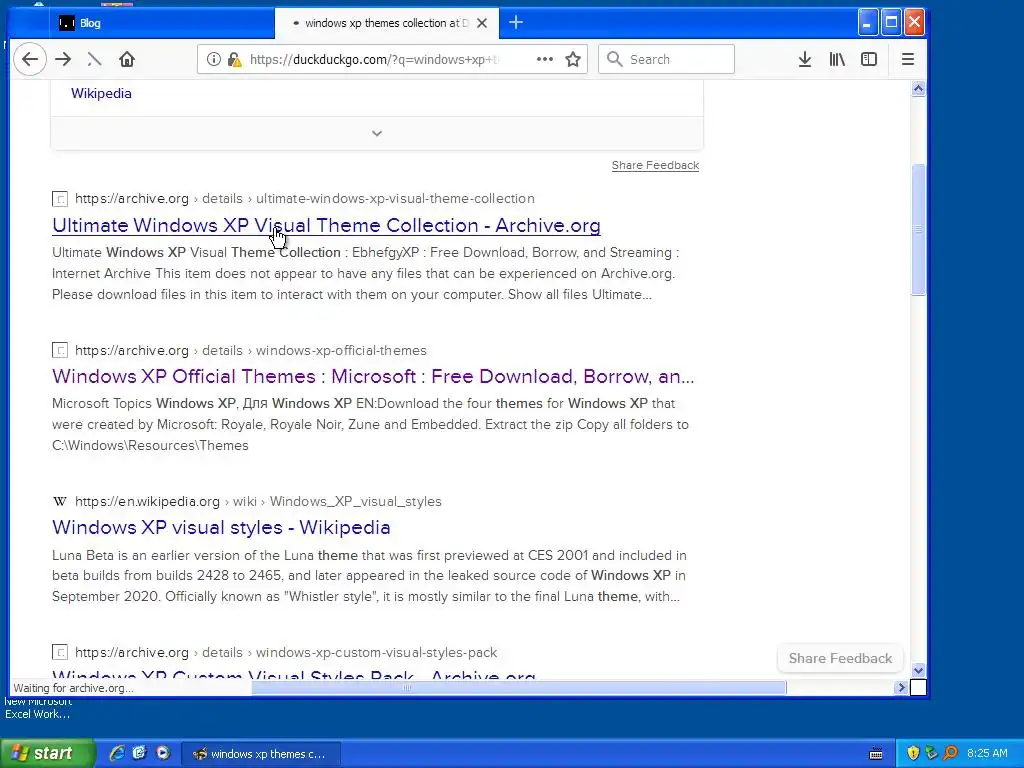Select windows xp themes taskbar button
This screenshot has height=768, width=1024.
tap(261, 754)
